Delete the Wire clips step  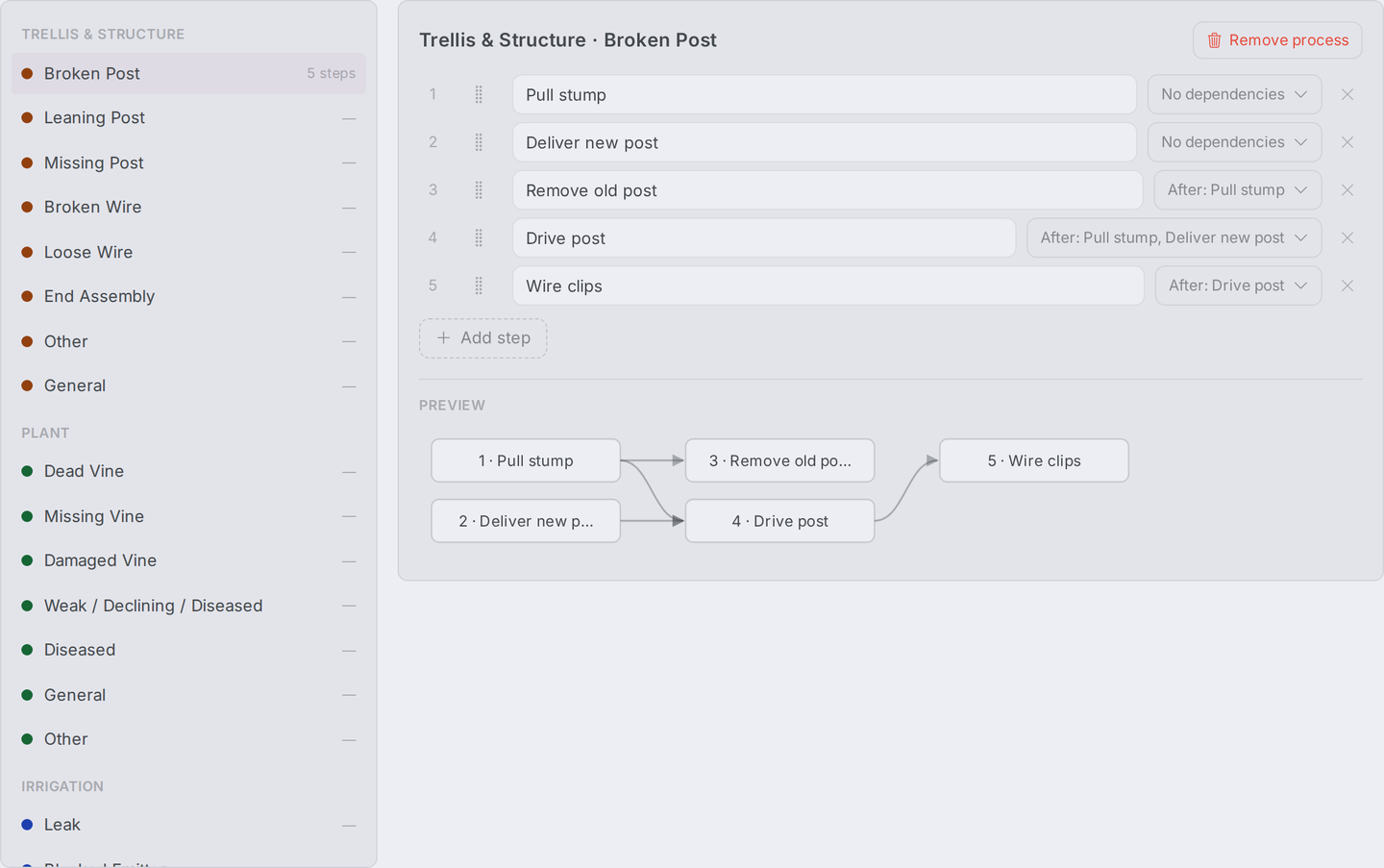[x=1347, y=285]
